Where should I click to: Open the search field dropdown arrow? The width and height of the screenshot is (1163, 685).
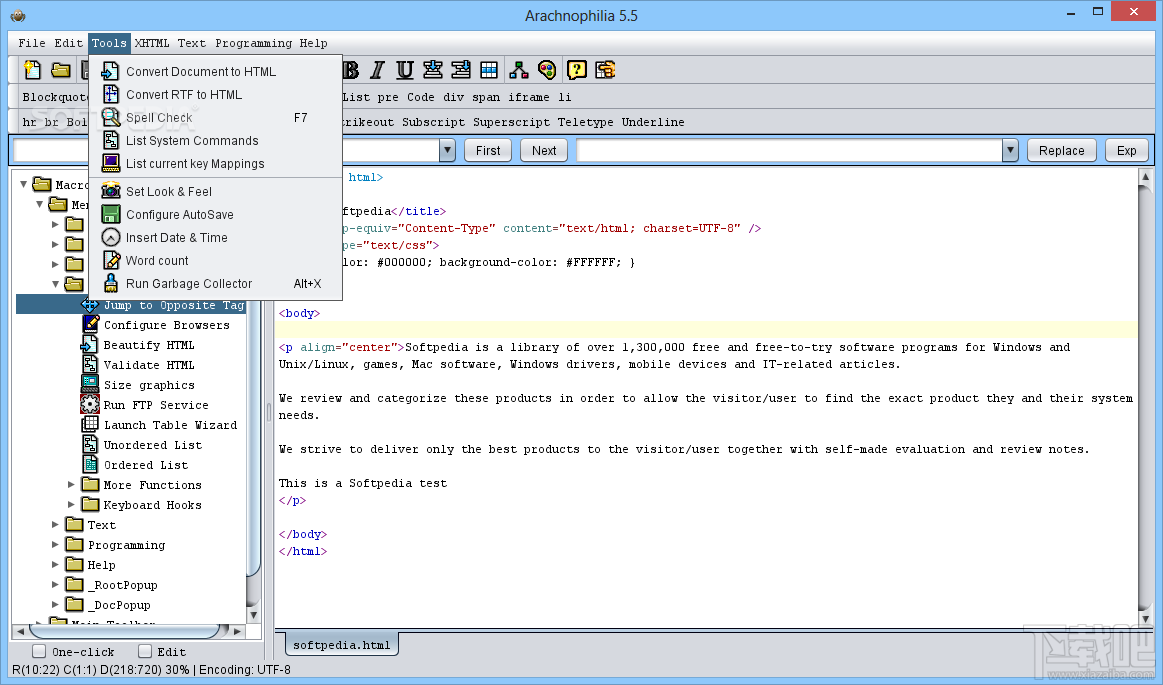(449, 150)
